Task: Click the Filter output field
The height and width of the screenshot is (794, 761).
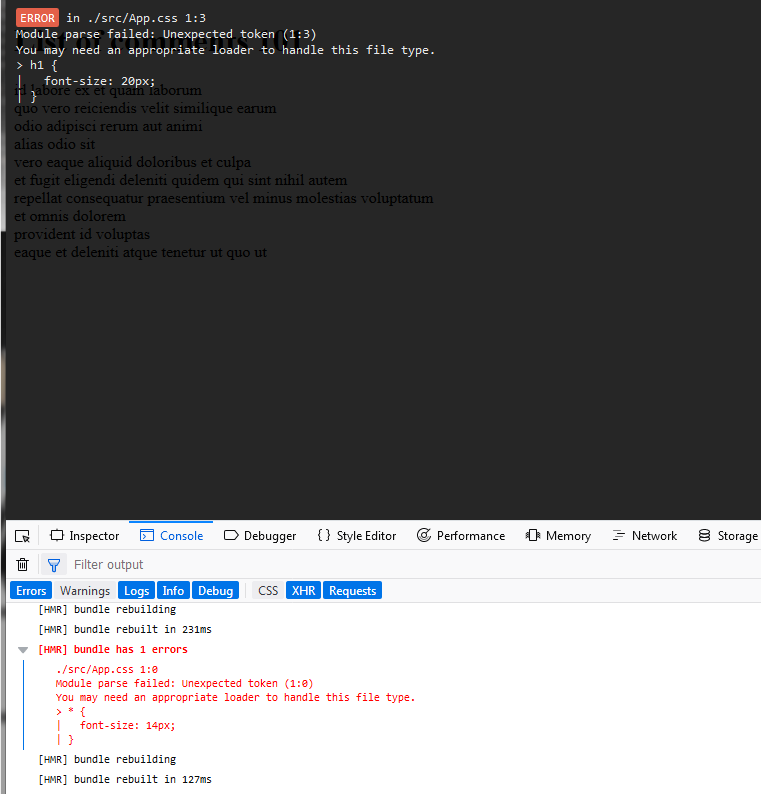Action: [415, 564]
